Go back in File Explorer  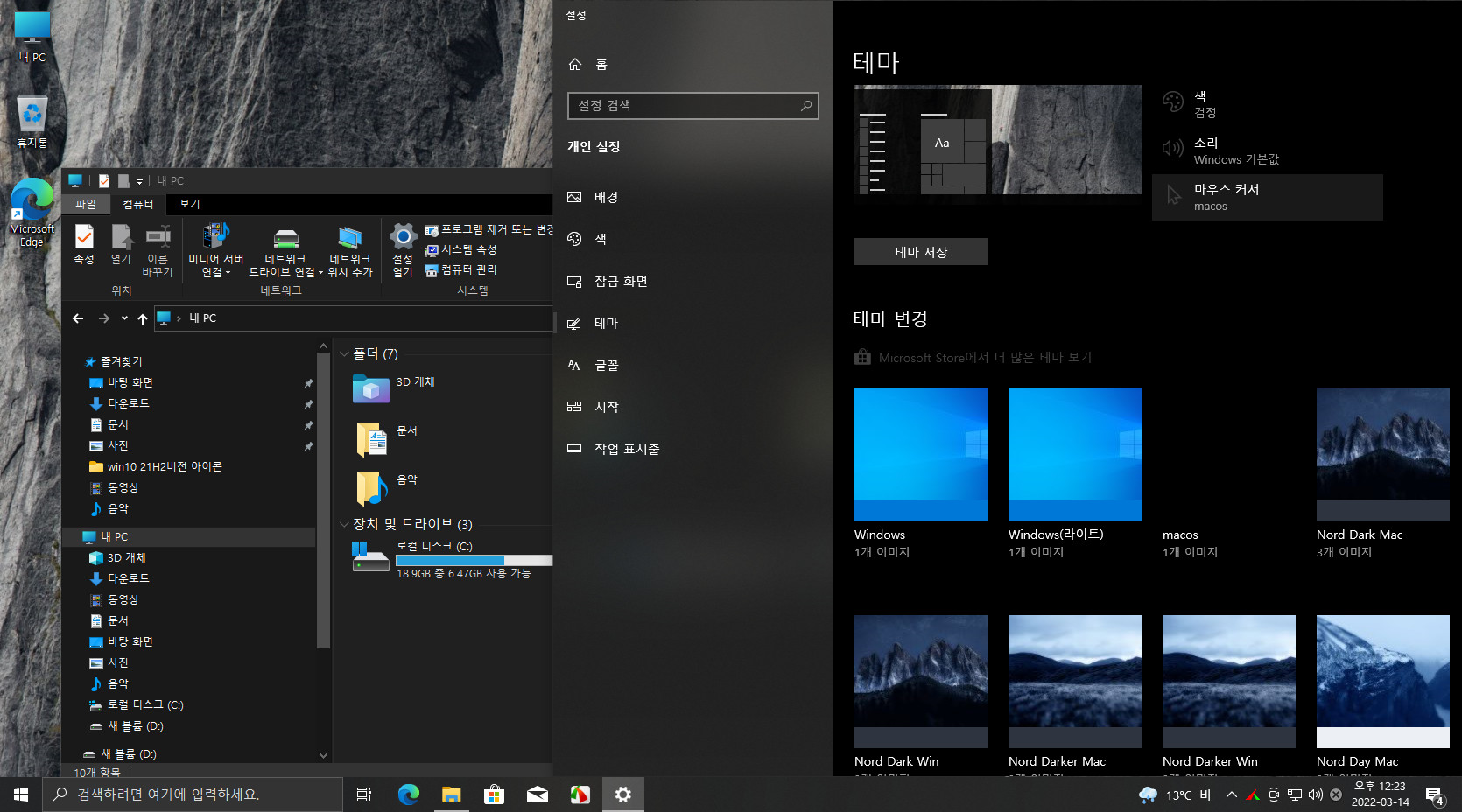[78, 318]
